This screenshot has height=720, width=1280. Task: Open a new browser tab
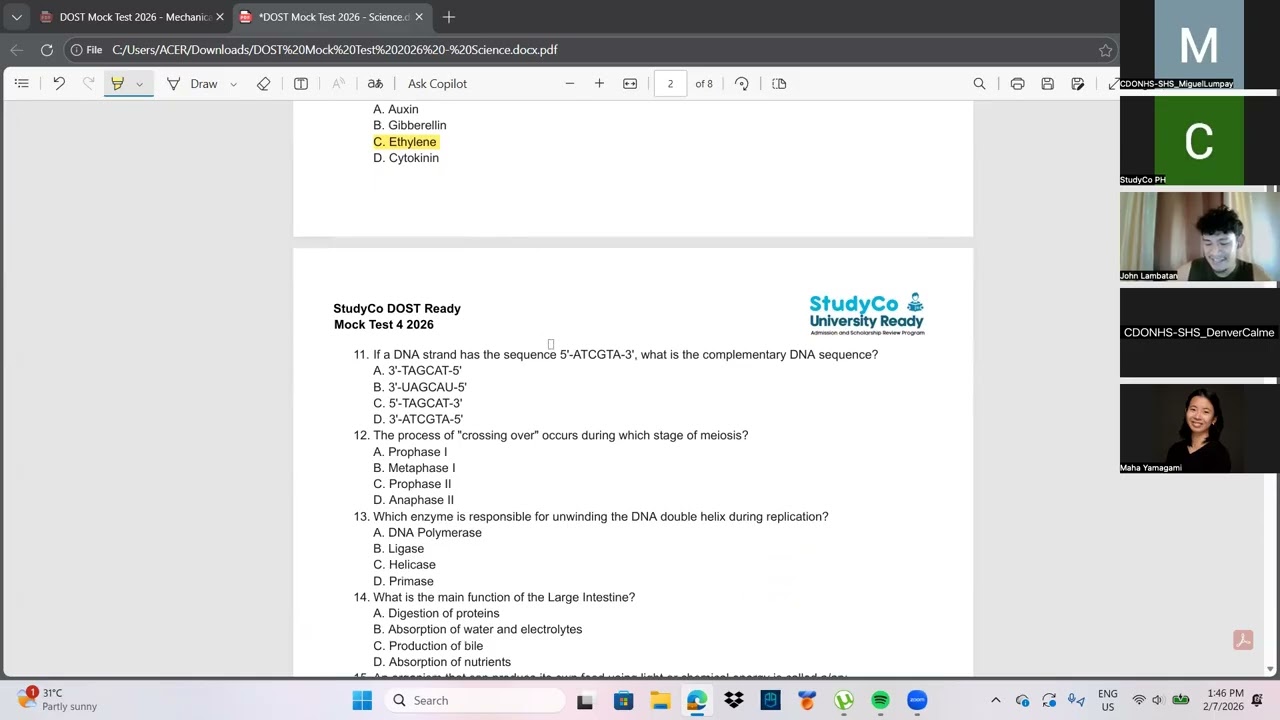tap(449, 17)
